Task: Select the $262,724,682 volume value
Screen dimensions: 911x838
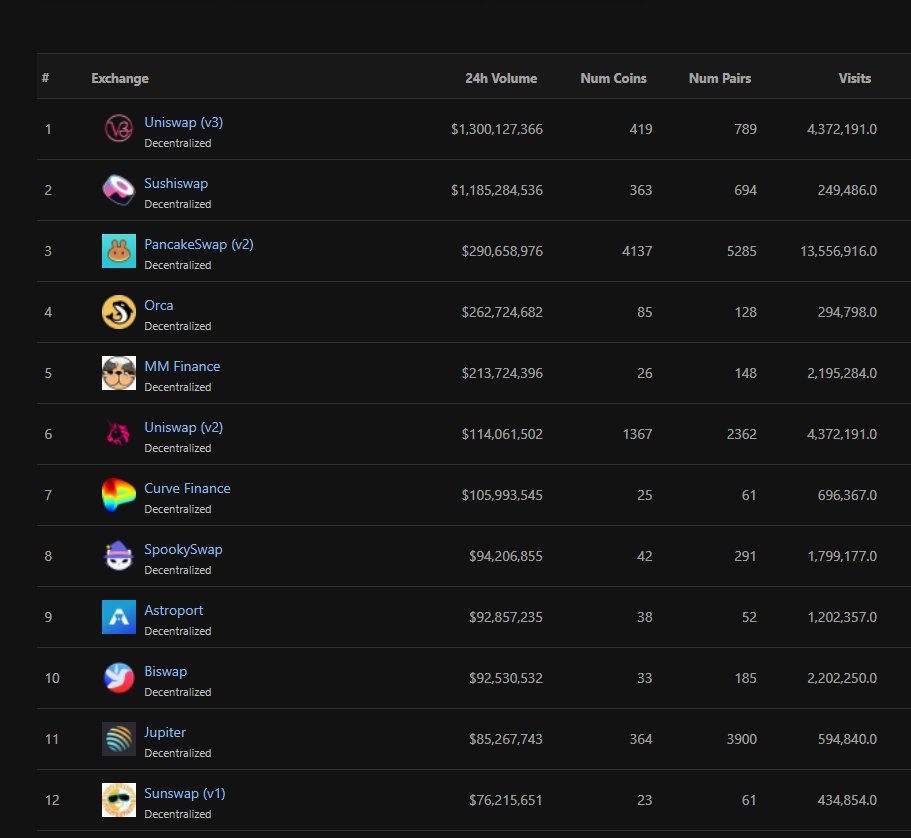Action: tap(502, 312)
